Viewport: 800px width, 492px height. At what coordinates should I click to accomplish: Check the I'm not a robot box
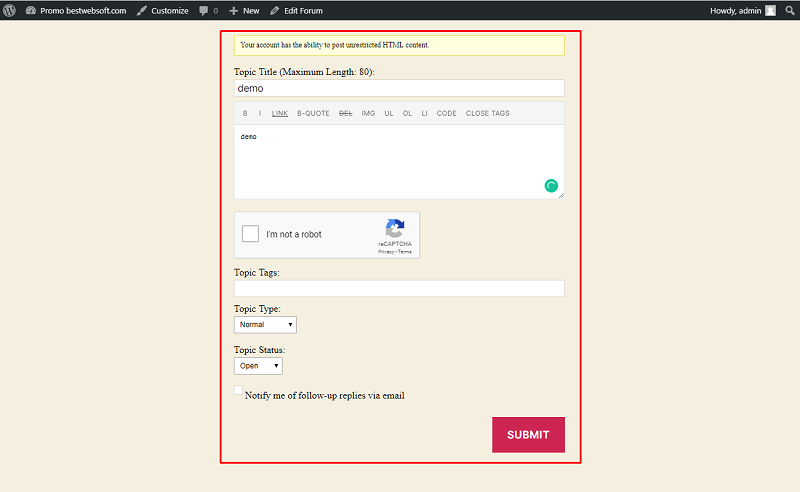[251, 234]
